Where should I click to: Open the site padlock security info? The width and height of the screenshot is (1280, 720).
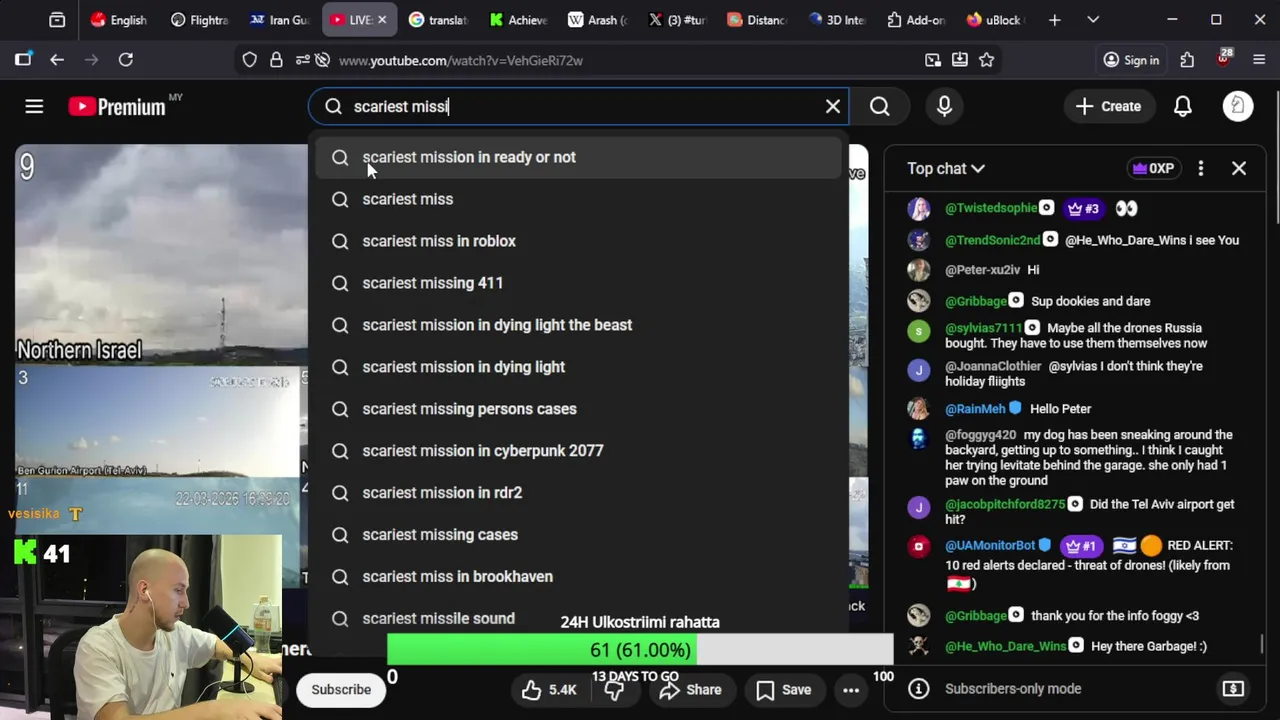click(276, 60)
